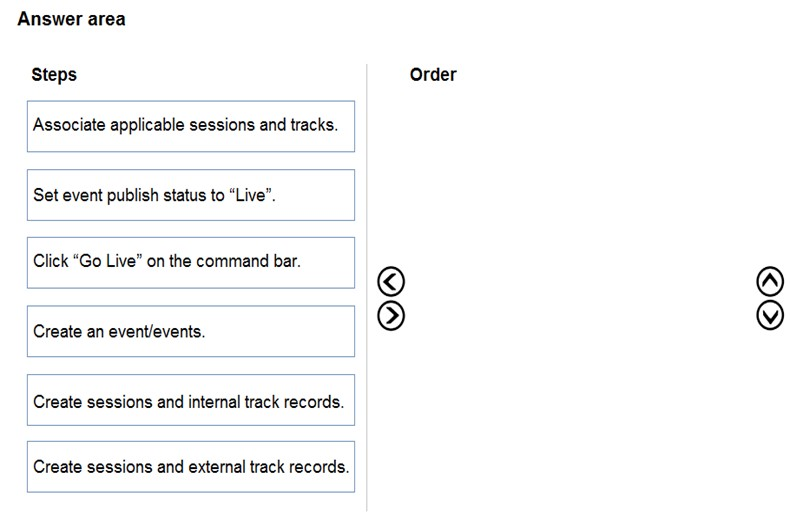
Task: Select 'Associate applicable sessions and tracks' step
Action: point(191,126)
